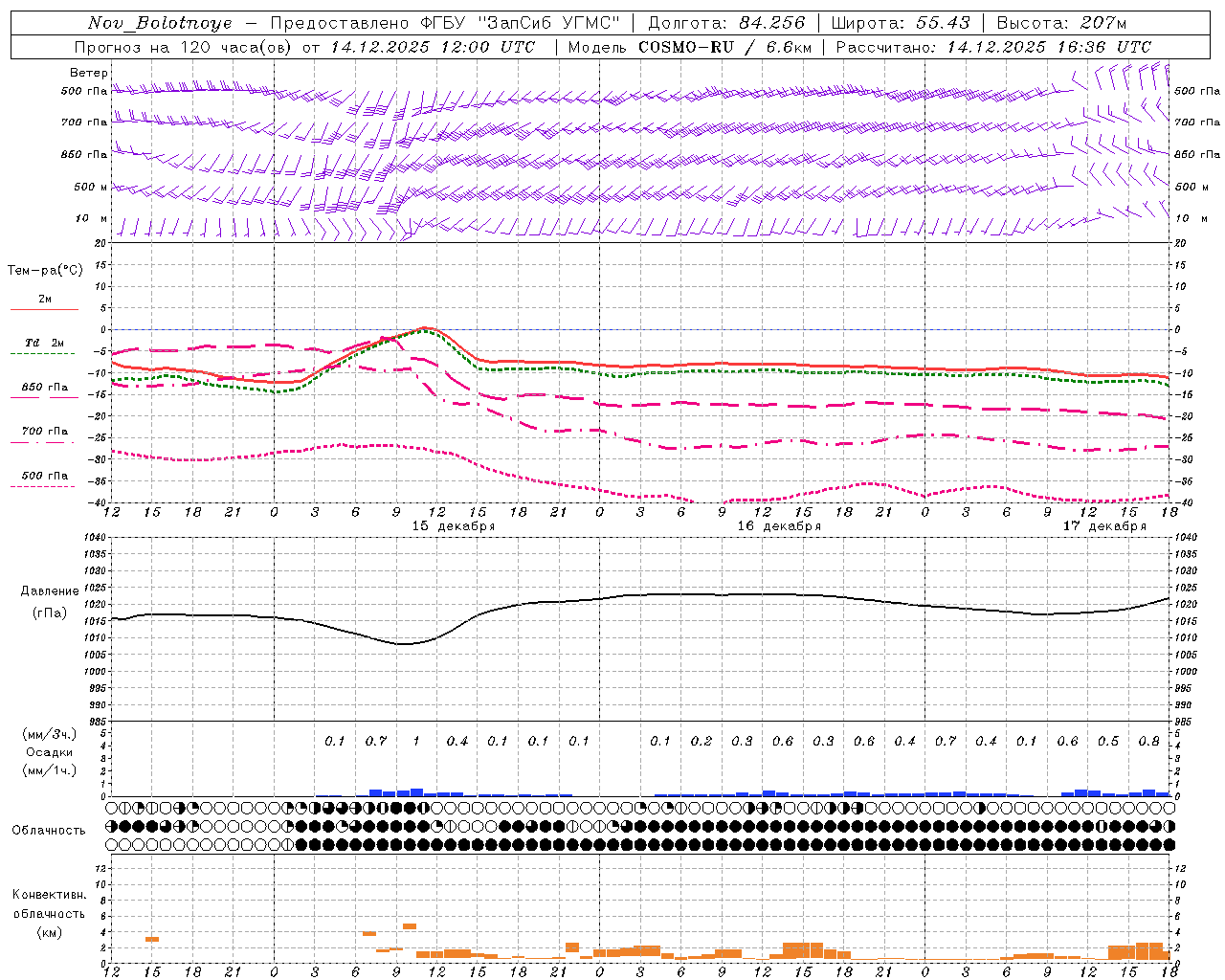Click the Рассчитано: 14.12.2025 16:36 UTC timestamp
Viewport: 1225px width, 980px height.
click(993, 47)
